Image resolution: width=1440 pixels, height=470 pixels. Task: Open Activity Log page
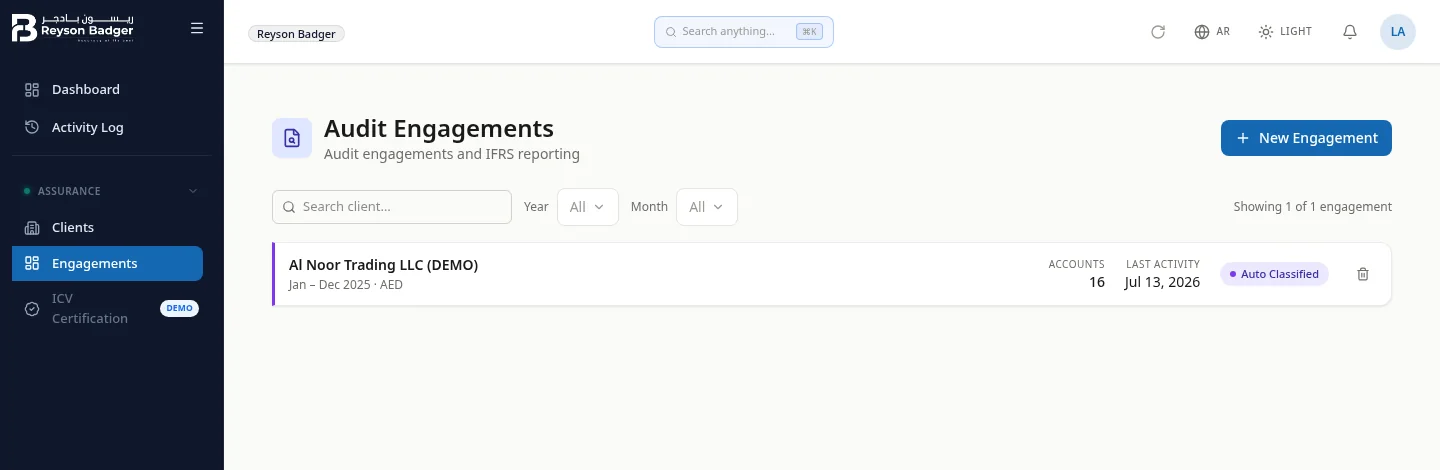pyautogui.click(x=107, y=127)
